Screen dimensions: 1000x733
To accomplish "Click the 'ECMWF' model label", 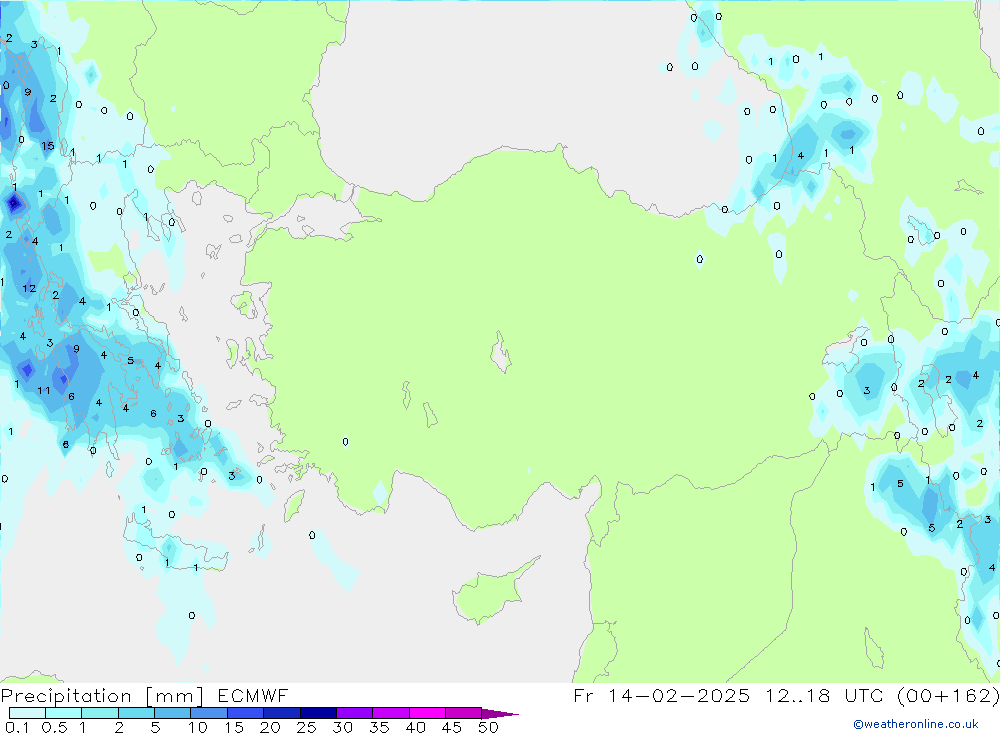I will pyautogui.click(x=253, y=695).
